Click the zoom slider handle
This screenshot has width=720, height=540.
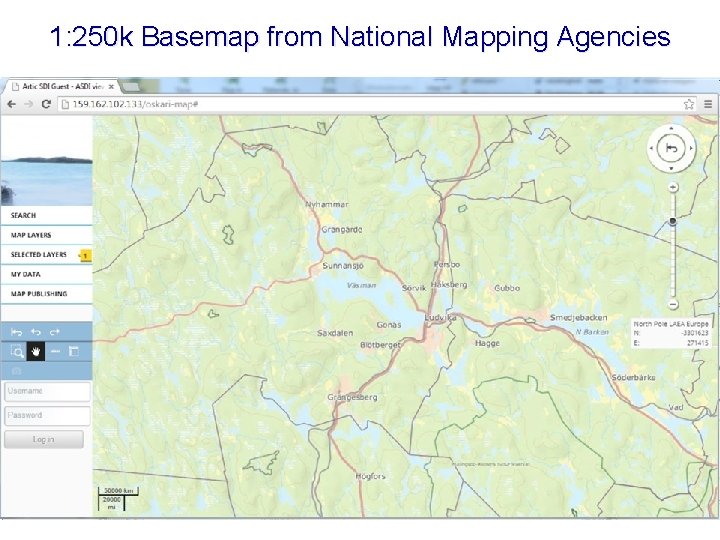click(x=673, y=222)
